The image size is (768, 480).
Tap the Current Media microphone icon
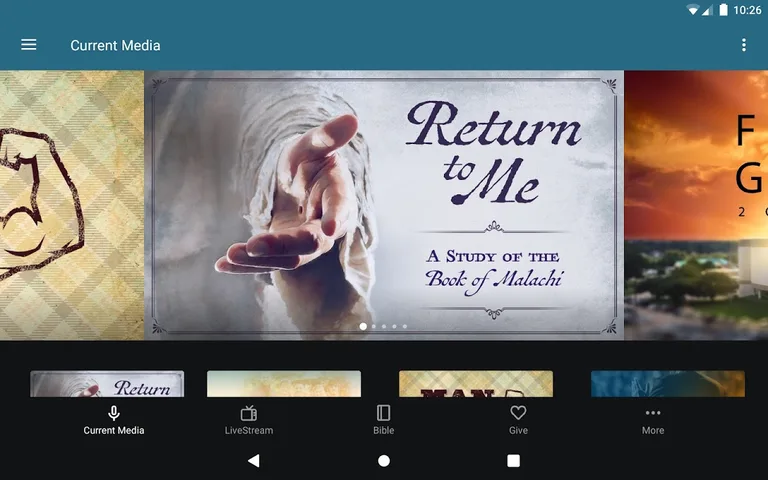(x=114, y=413)
